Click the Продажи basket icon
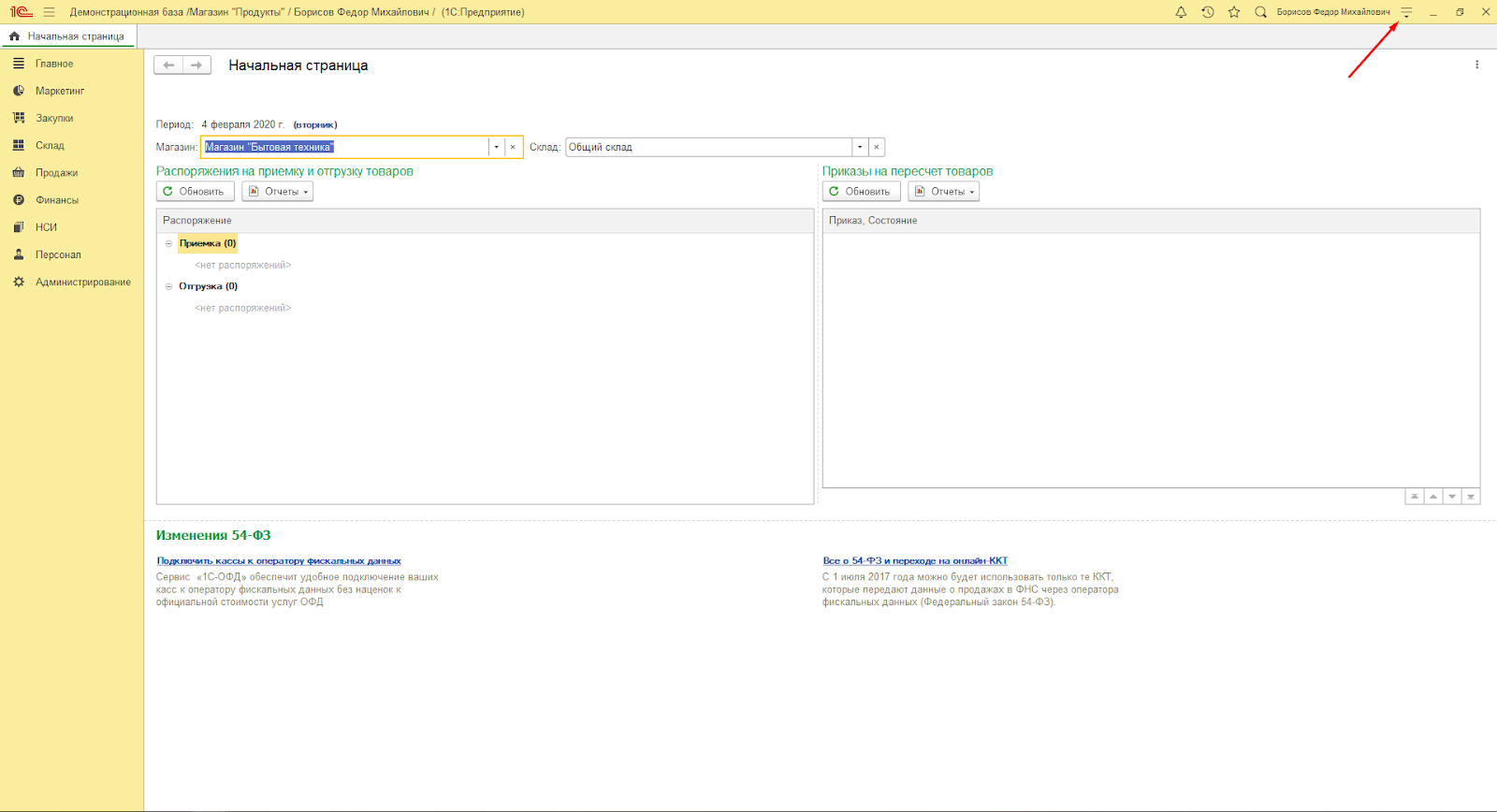Screen dimensions: 1497x812 tap(18, 172)
